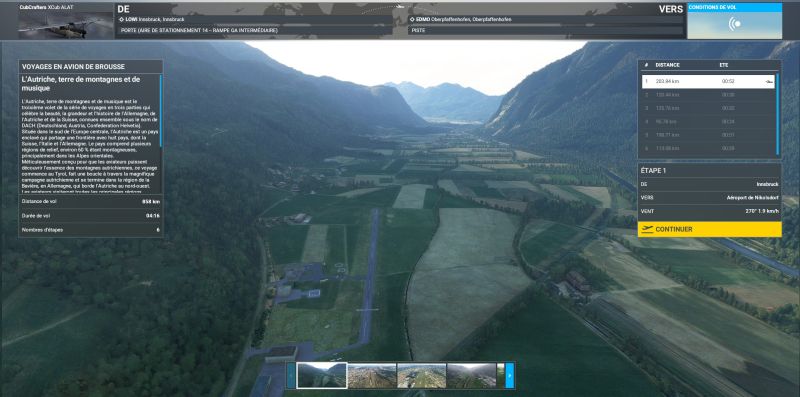This screenshot has height=397, width=800.
Task: Open the Conditions de vol weather panel
Action: click(x=734, y=21)
